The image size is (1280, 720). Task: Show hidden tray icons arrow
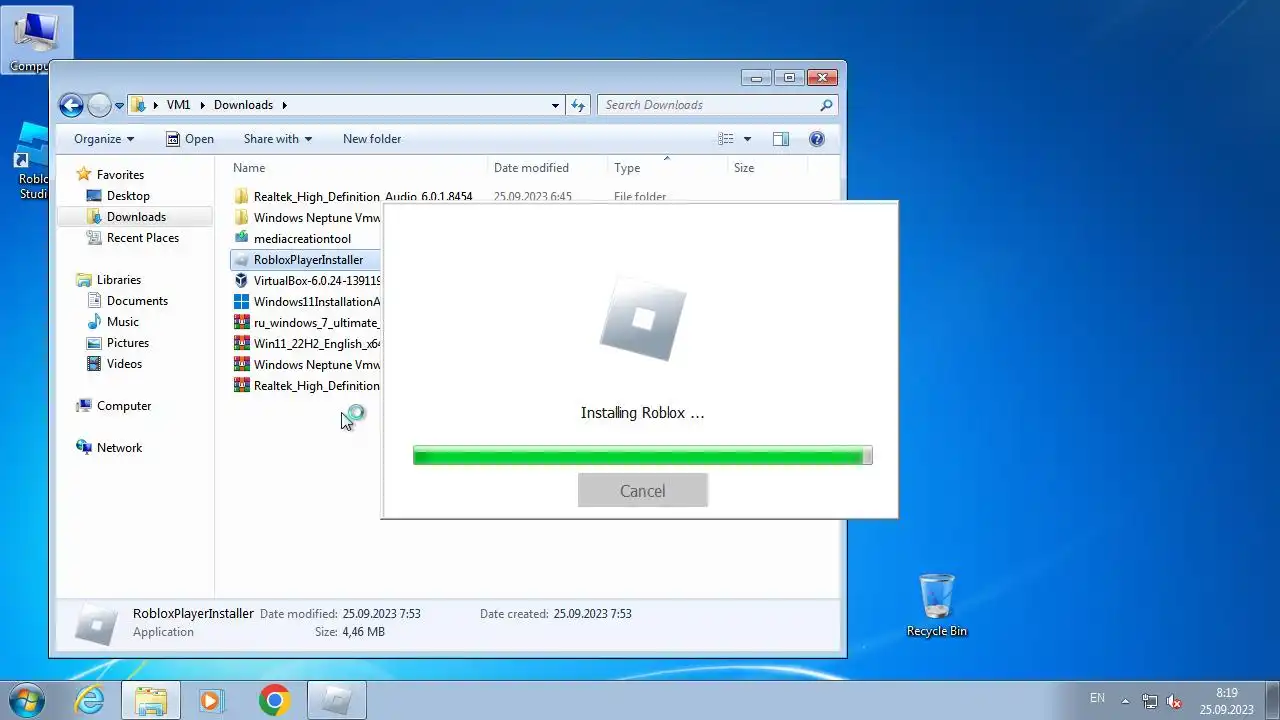[x=1125, y=701]
